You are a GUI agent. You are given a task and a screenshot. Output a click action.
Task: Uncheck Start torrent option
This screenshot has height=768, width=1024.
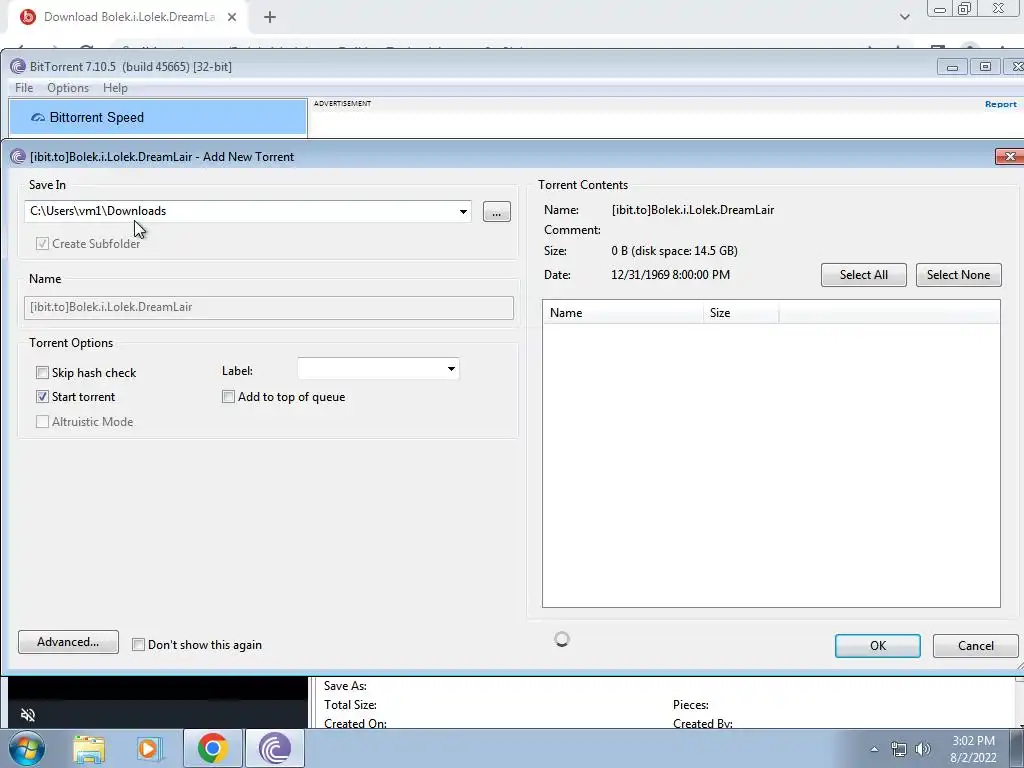42,397
